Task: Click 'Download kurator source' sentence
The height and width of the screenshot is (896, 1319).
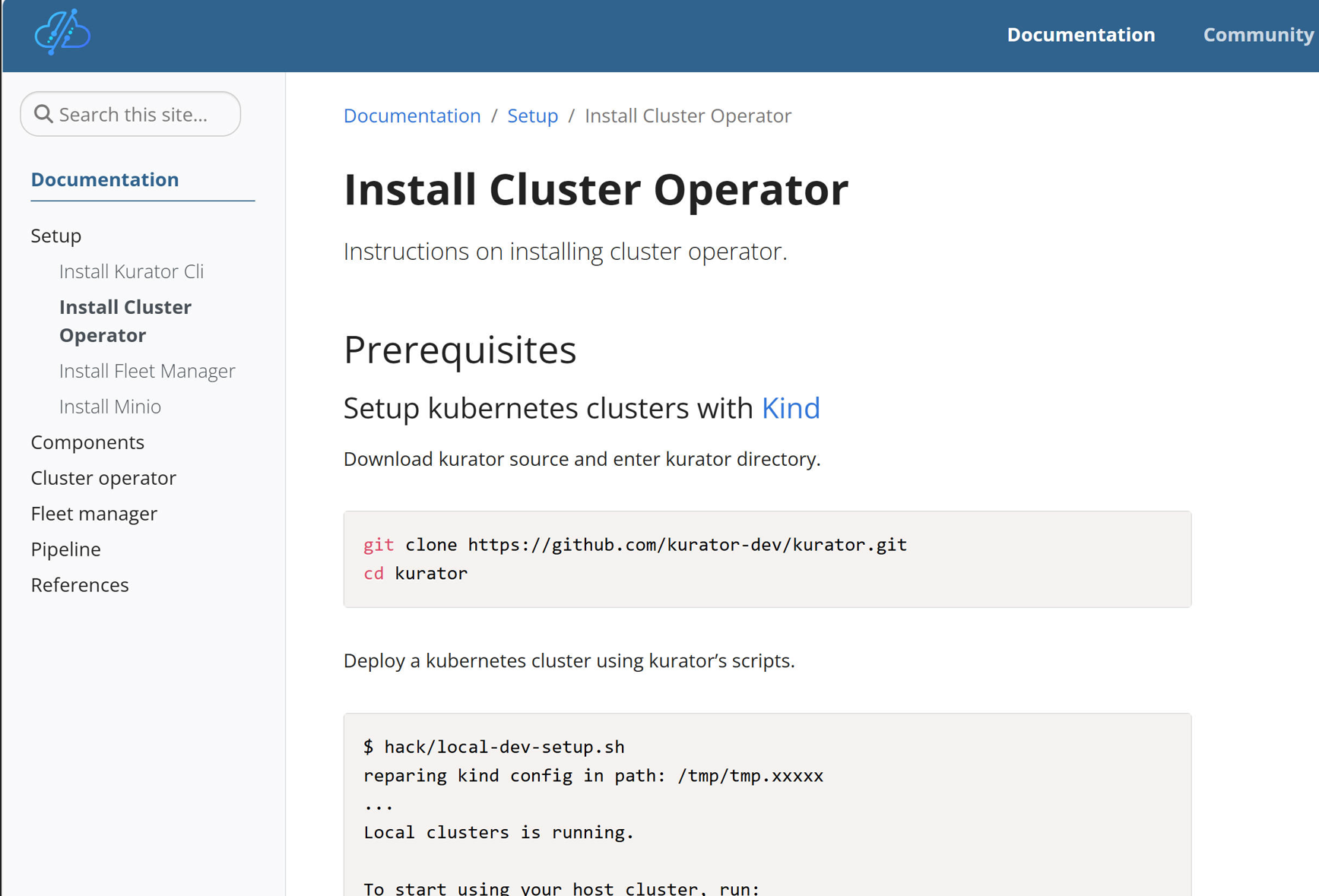Action: [x=582, y=459]
